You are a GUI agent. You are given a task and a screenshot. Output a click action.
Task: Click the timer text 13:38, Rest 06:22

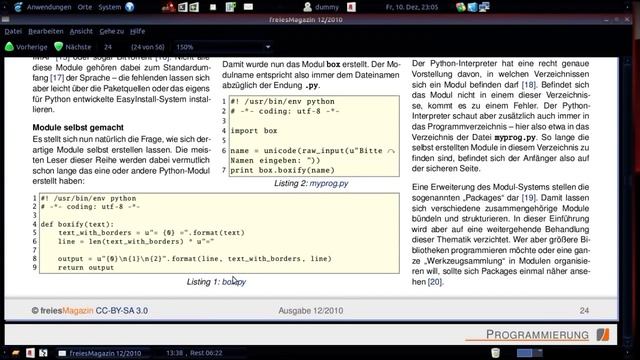click(194, 353)
